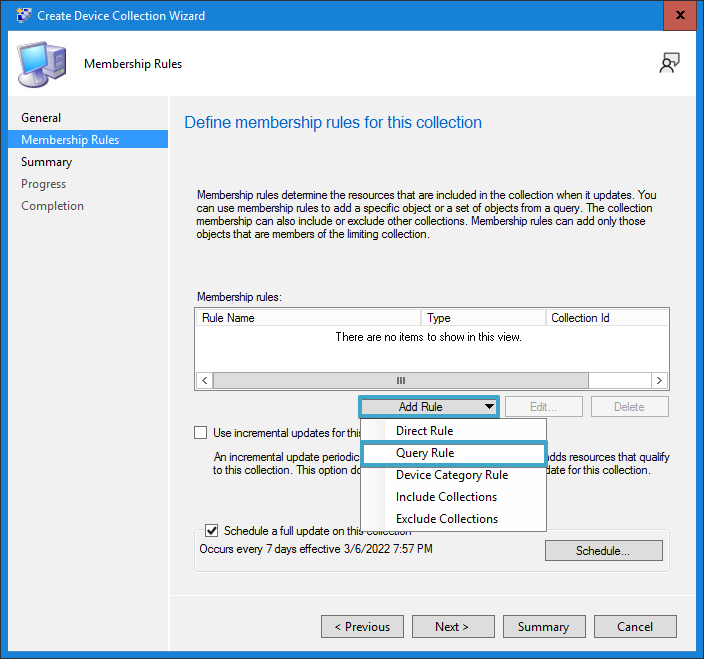Click the membership rules horizontal scrollbar thumb
704x659 pixels.
click(x=400, y=381)
